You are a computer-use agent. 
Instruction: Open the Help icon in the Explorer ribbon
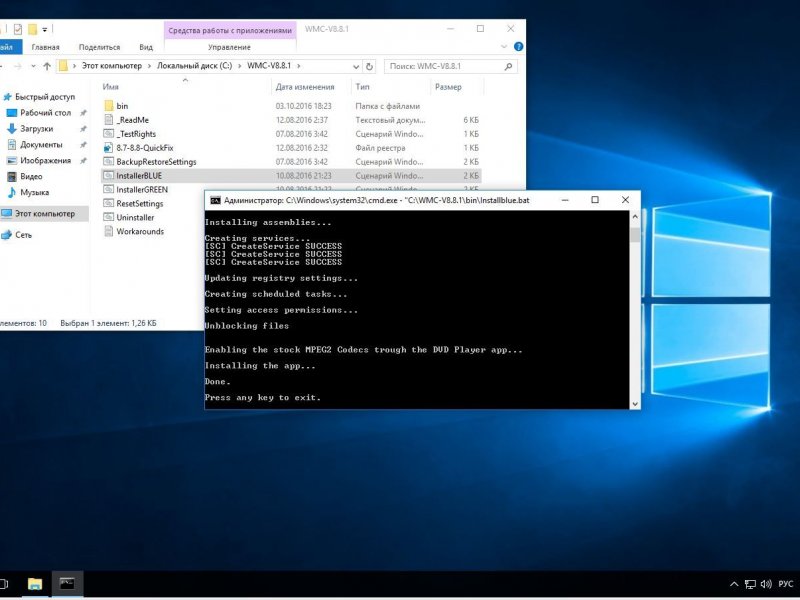click(x=518, y=47)
